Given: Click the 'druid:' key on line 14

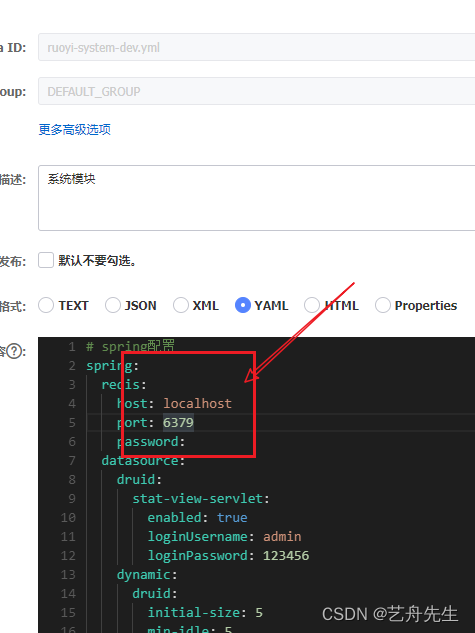Looking at the screenshot, I should pos(155,593).
